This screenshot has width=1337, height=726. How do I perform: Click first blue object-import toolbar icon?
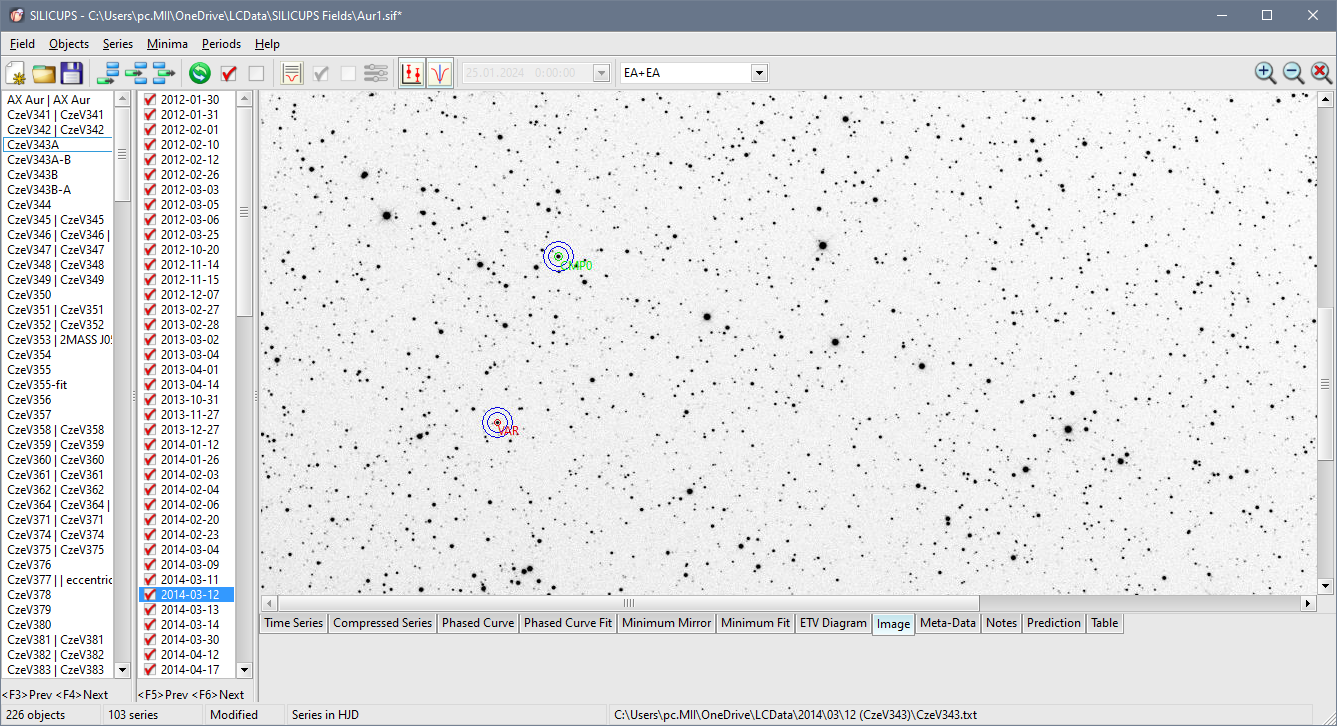pyautogui.click(x=107, y=73)
